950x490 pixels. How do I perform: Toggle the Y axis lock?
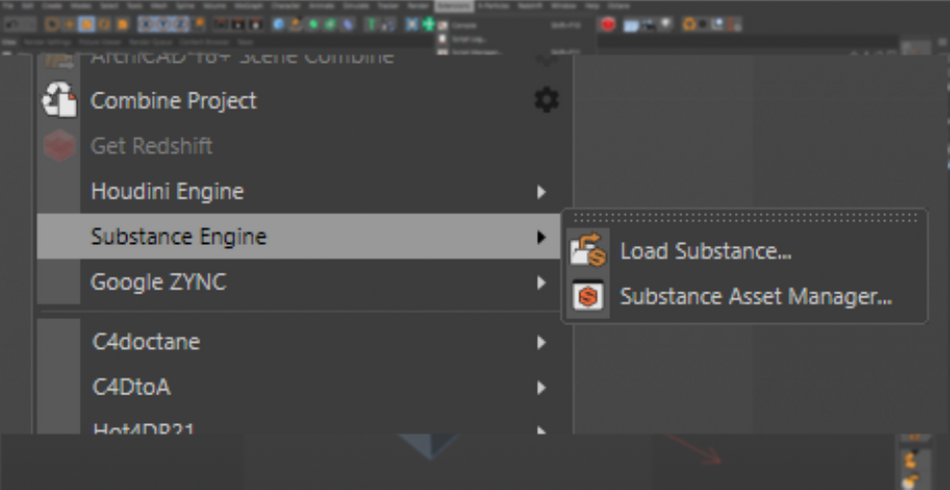(x=164, y=24)
